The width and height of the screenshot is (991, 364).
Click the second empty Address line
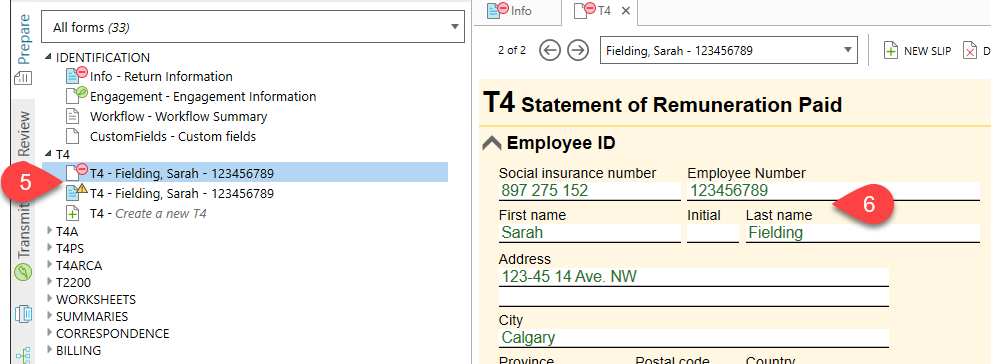coord(693,297)
